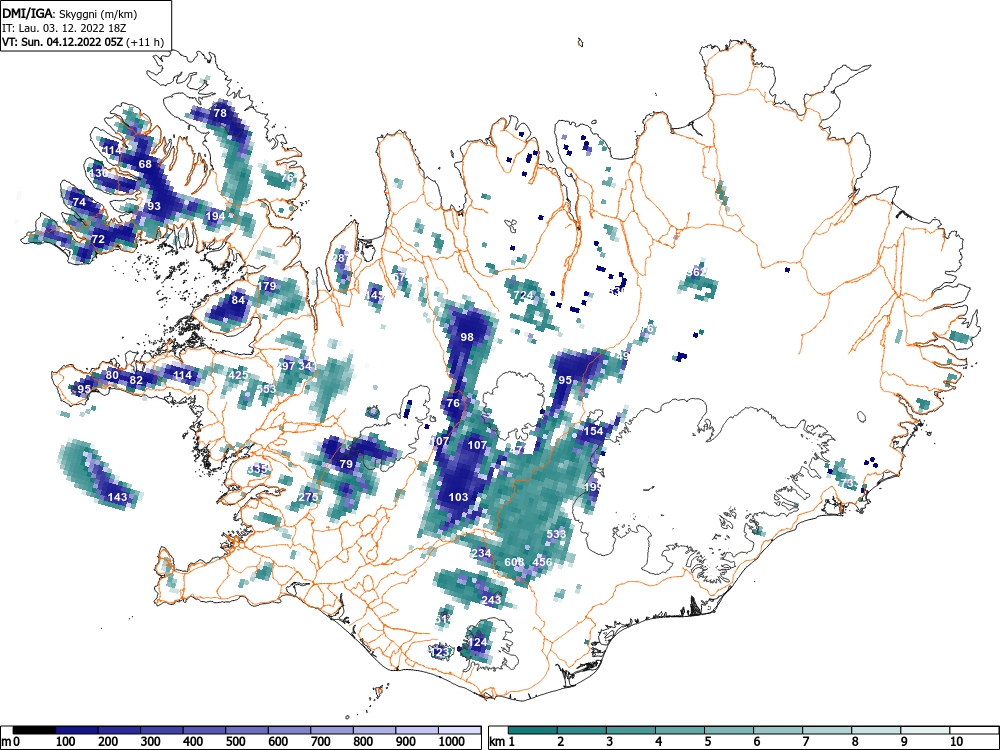The image size is (1000, 750).
Task: Select the 608 value on the map
Action: [x=514, y=562]
